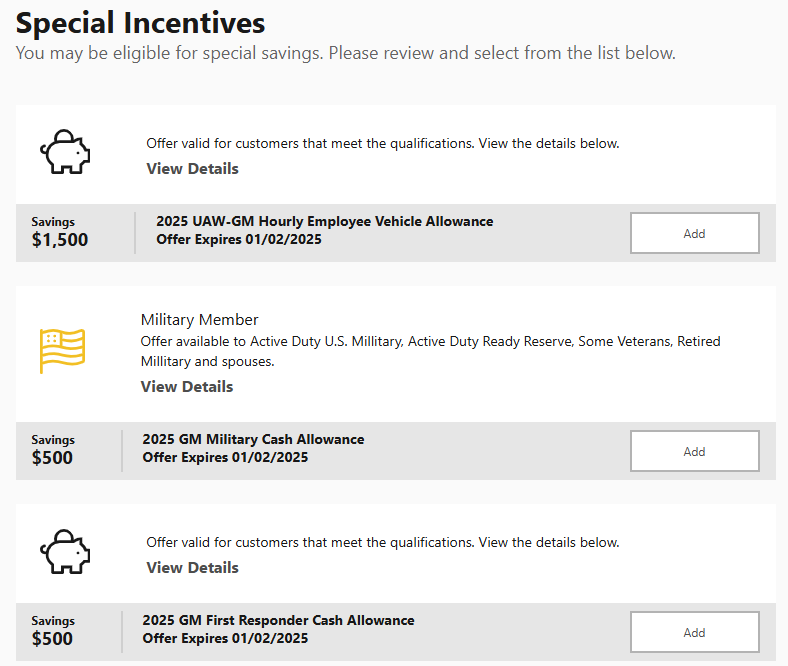This screenshot has height=666, width=788.
Task: Add the GM First Responder Cash Allowance
Action: click(x=694, y=632)
